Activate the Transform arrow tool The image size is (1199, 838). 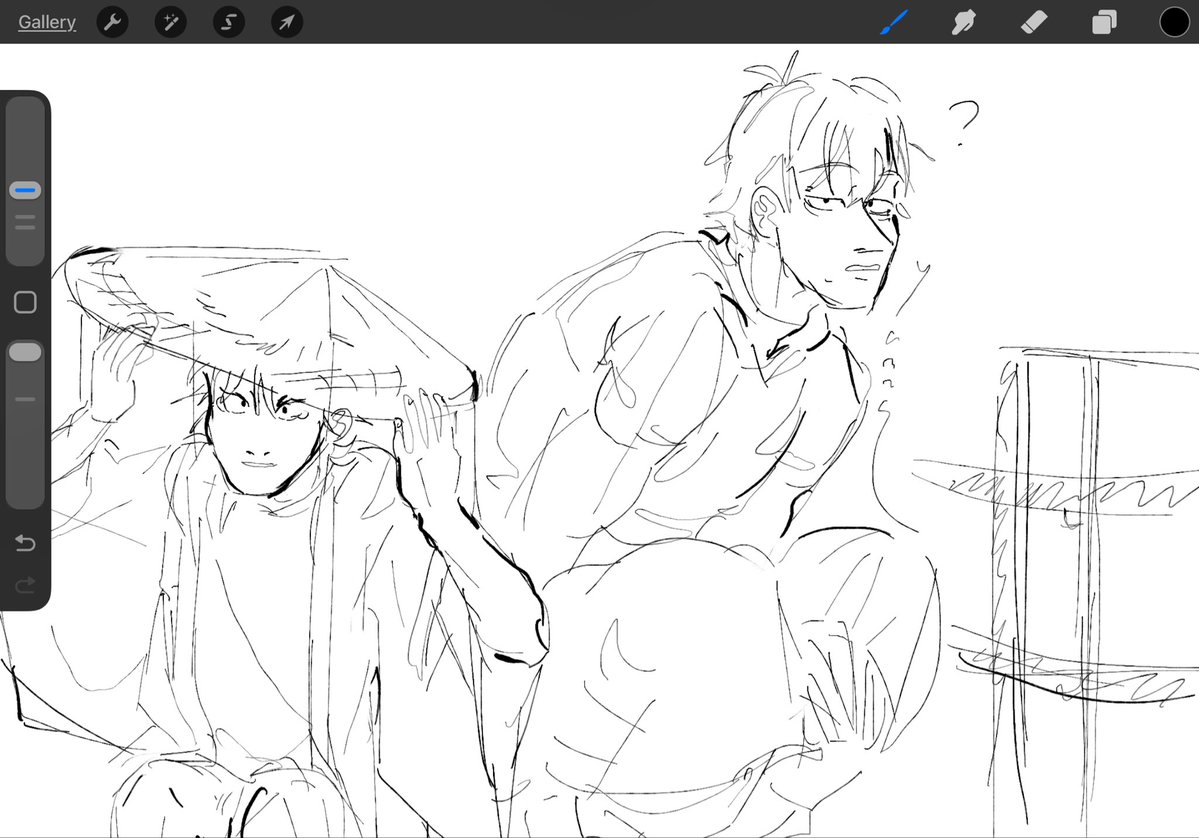[x=287, y=22]
